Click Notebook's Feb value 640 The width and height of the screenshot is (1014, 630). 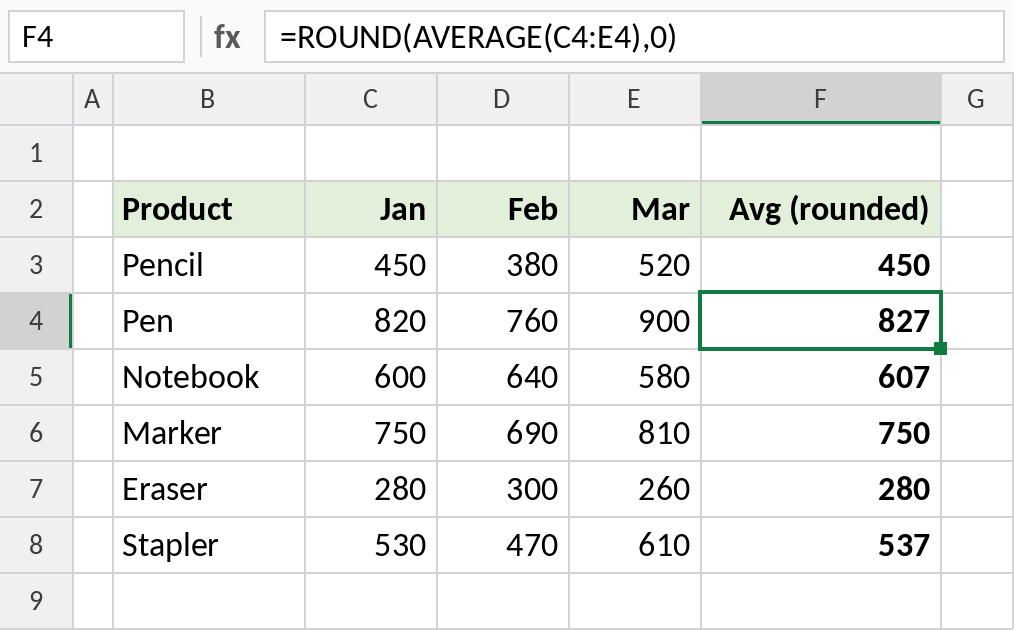[x=502, y=377]
